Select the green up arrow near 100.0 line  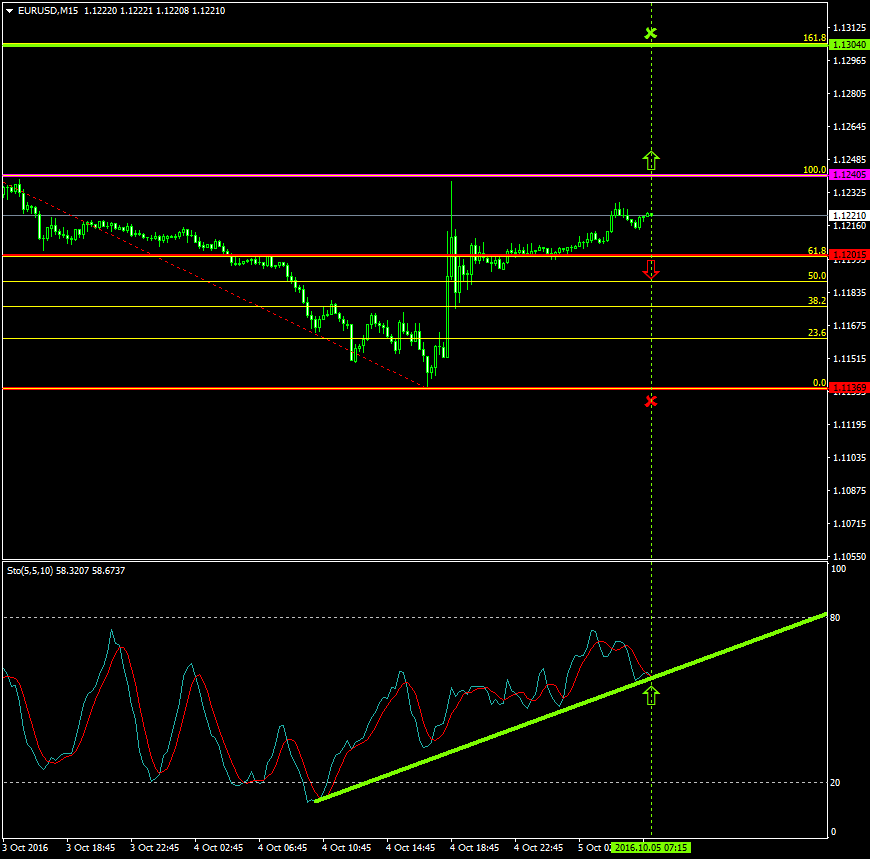point(651,159)
